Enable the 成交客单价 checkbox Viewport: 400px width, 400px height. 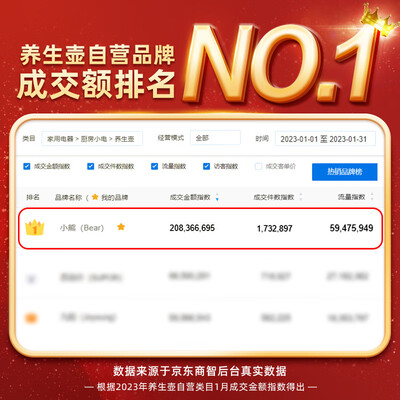click(258, 166)
